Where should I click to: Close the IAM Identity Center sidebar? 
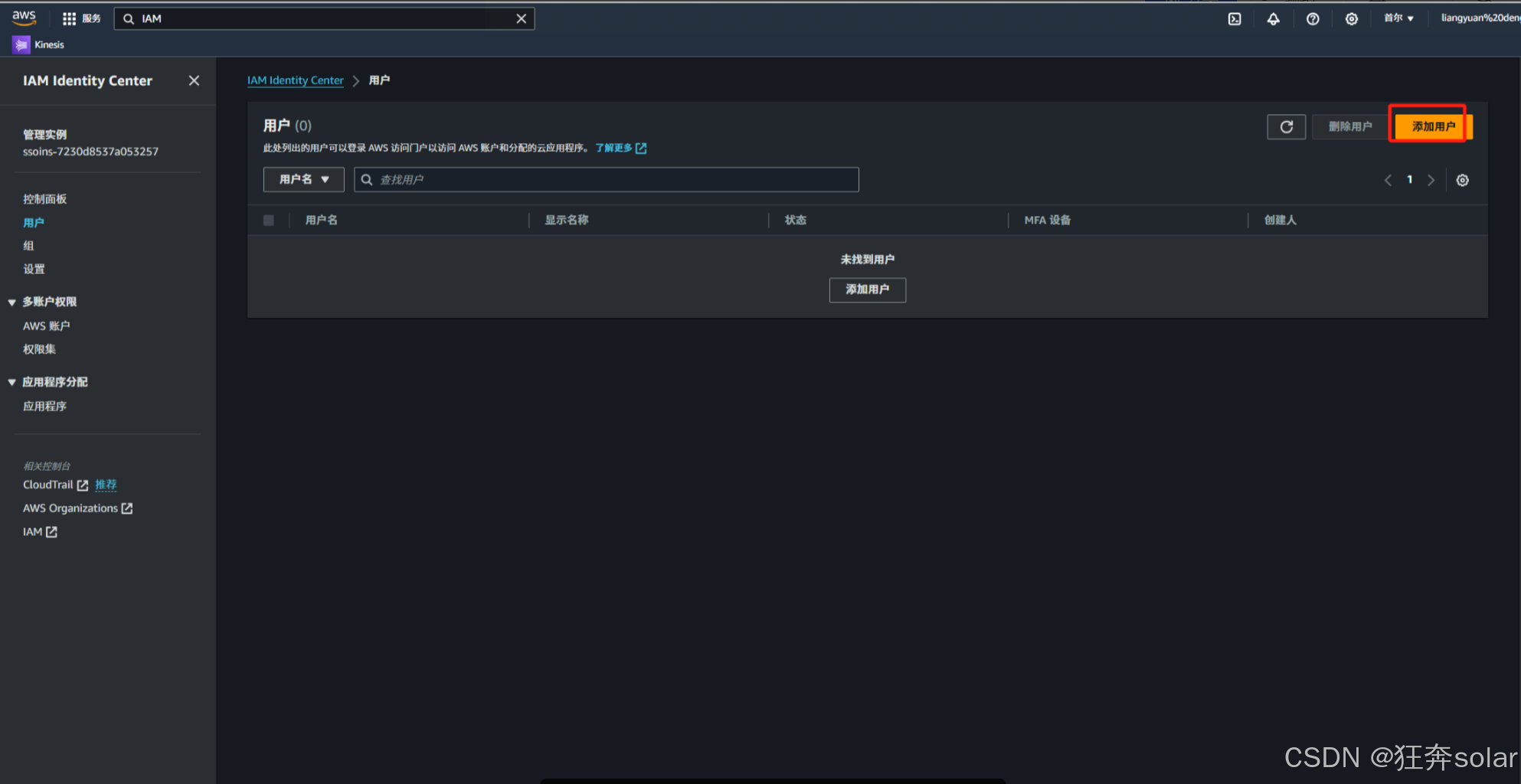click(x=194, y=80)
